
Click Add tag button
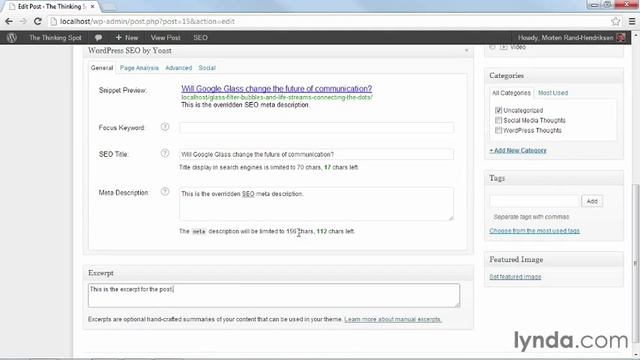coord(592,201)
